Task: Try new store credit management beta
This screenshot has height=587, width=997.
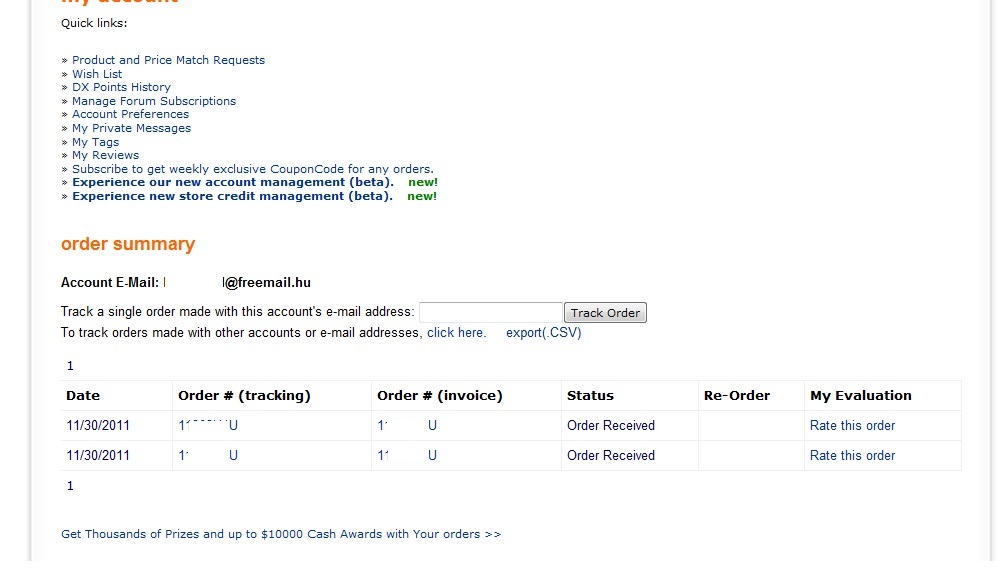Action: coord(232,196)
